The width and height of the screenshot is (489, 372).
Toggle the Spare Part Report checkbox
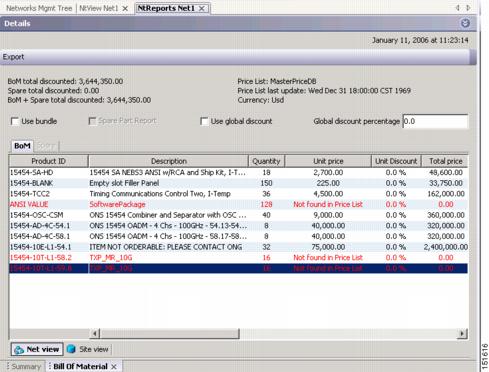tap(92, 121)
